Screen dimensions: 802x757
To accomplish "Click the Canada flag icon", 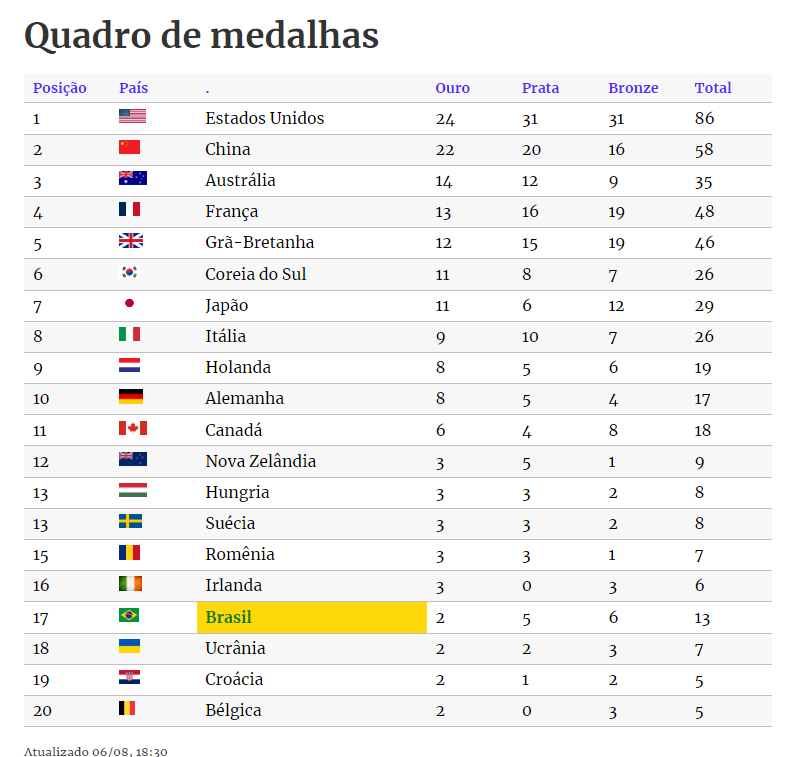I will [x=132, y=428].
